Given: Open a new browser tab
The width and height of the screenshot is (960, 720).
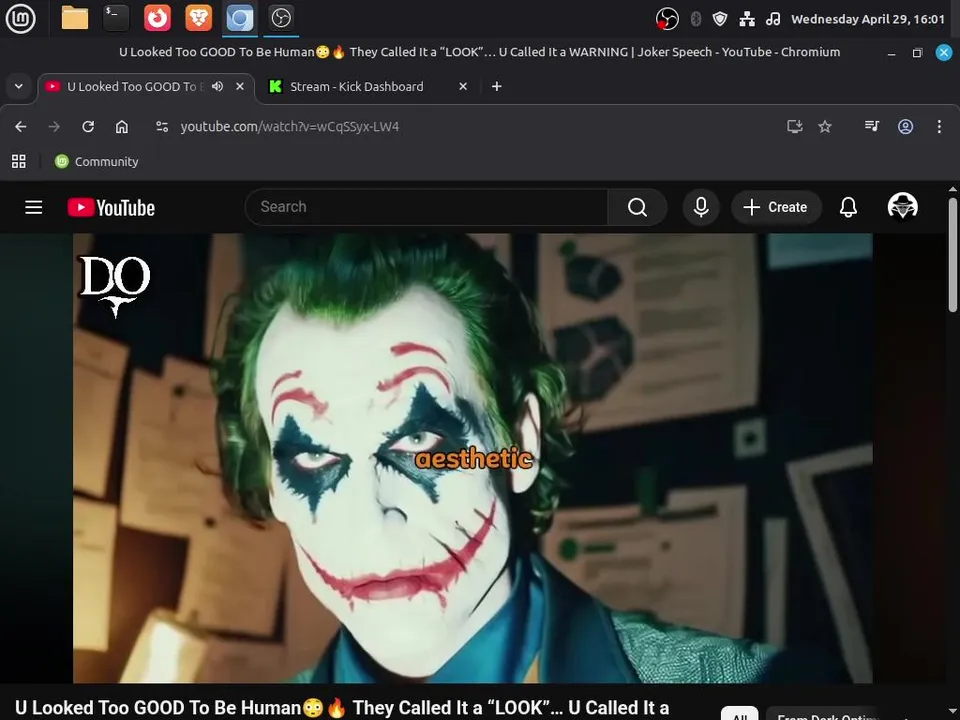Looking at the screenshot, I should 497,86.
